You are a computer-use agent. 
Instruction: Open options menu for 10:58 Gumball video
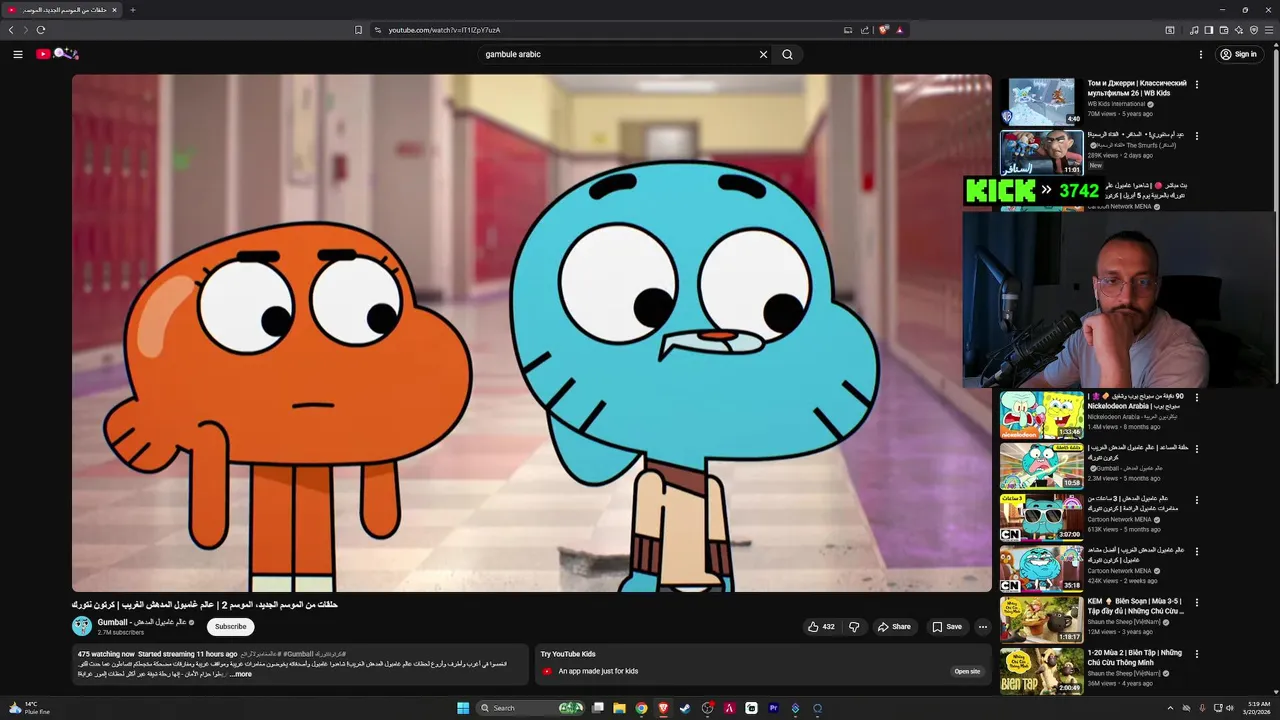1196,448
